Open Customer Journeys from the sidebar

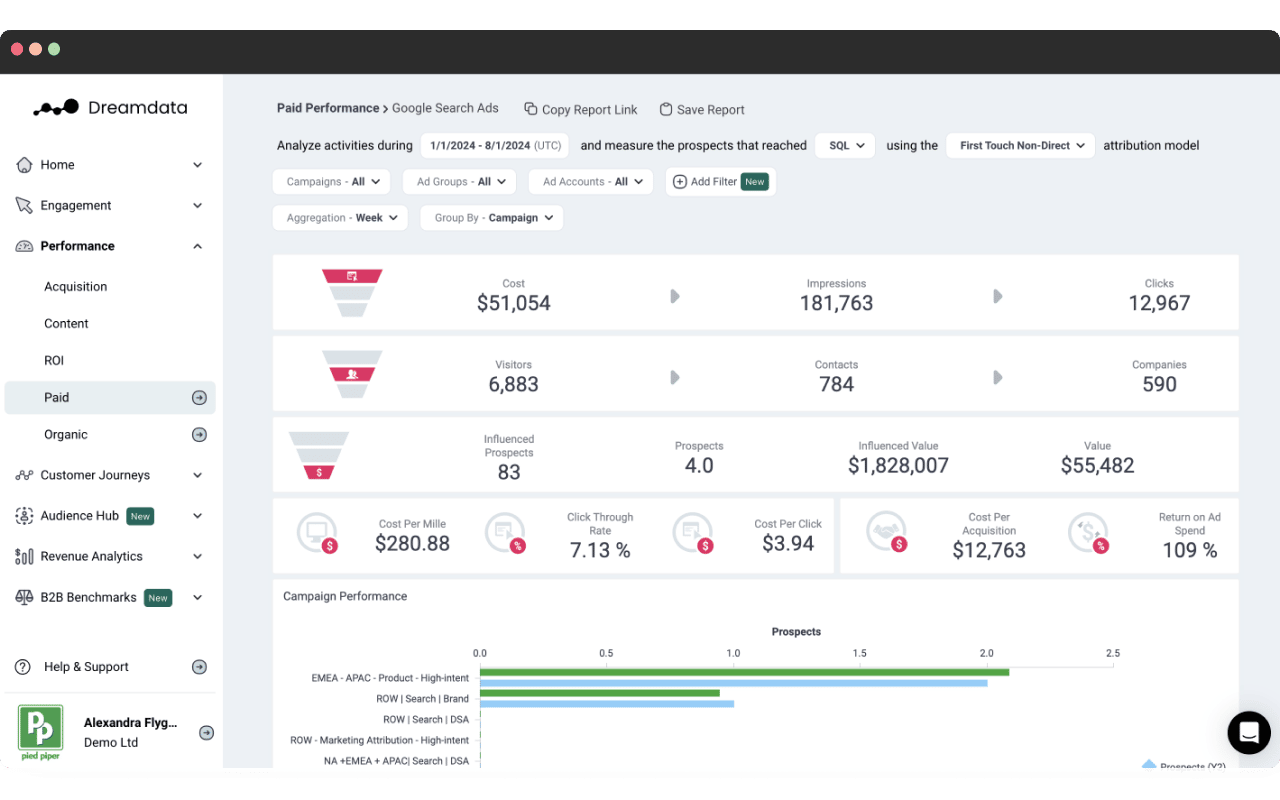coord(25,474)
